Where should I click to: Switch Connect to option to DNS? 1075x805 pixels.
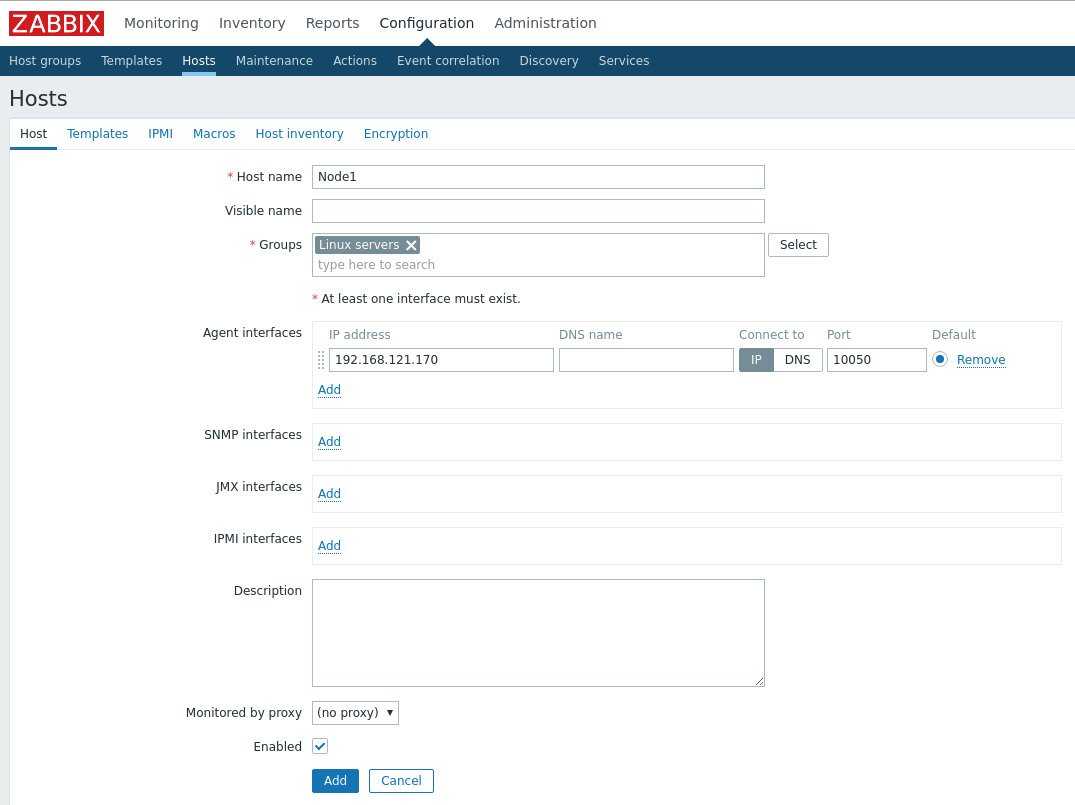click(x=797, y=360)
